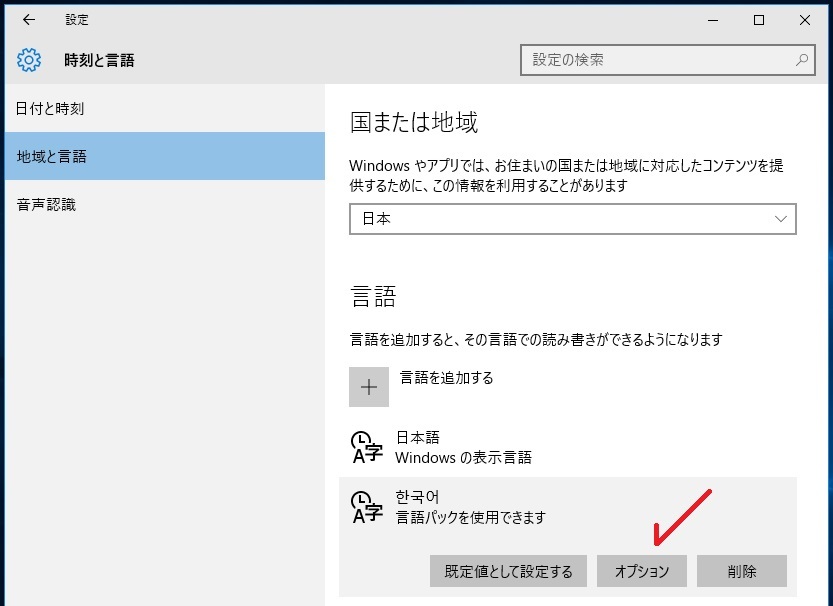Screen dimensions: 833x606
Task: Go back with the arrow icon
Action: coord(29,20)
